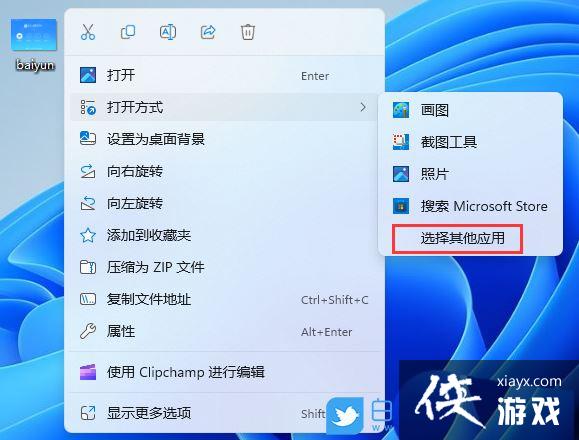Image resolution: width=579 pixels, height=440 pixels.
Task: Click the rotate right icon
Action: pyautogui.click(x=88, y=171)
